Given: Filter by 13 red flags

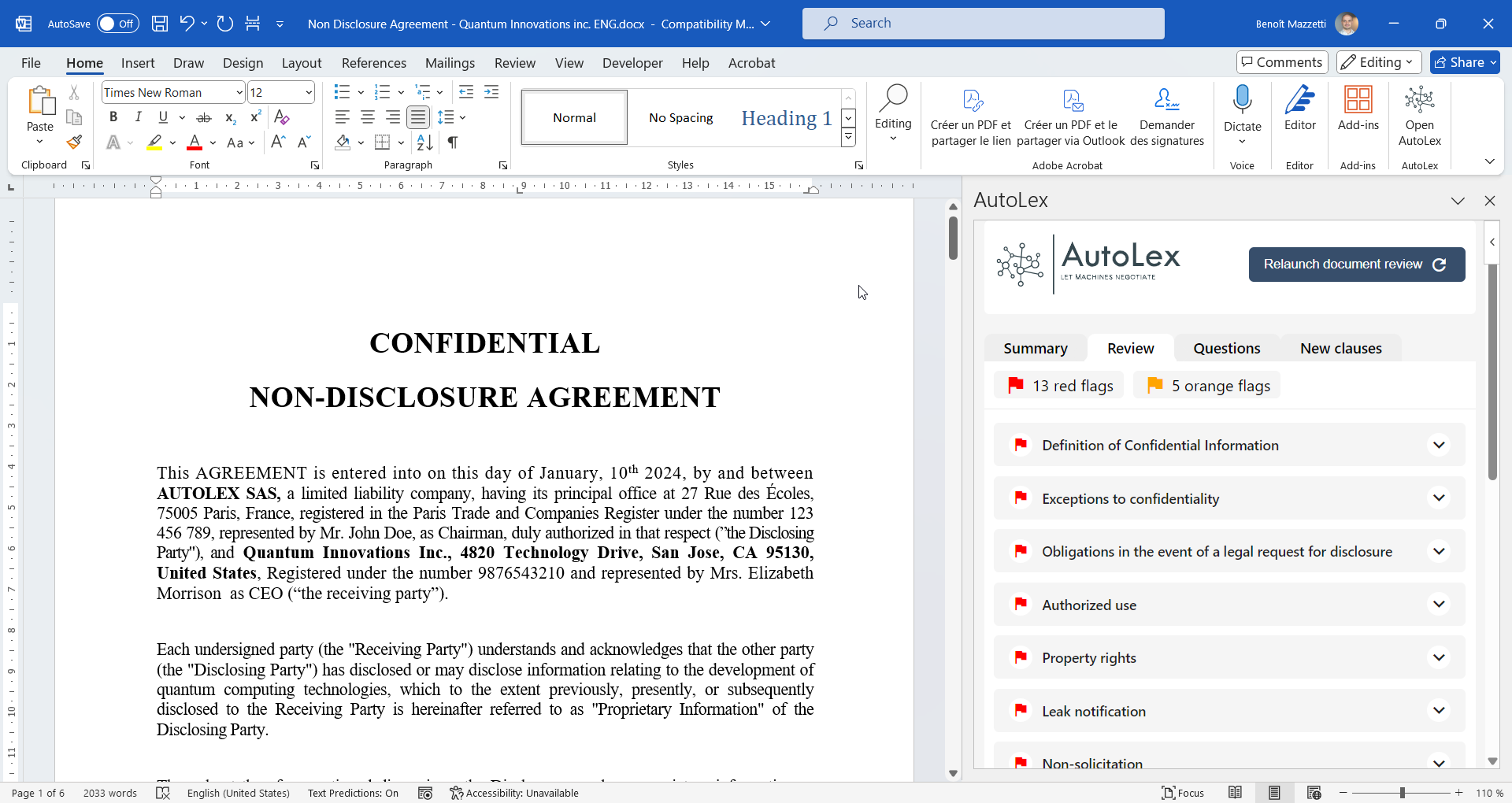Looking at the screenshot, I should point(1059,386).
